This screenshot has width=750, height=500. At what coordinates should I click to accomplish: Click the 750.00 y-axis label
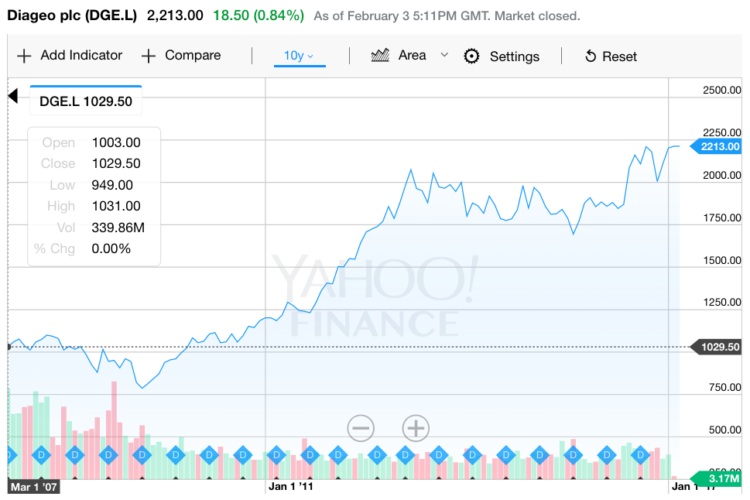(725, 388)
